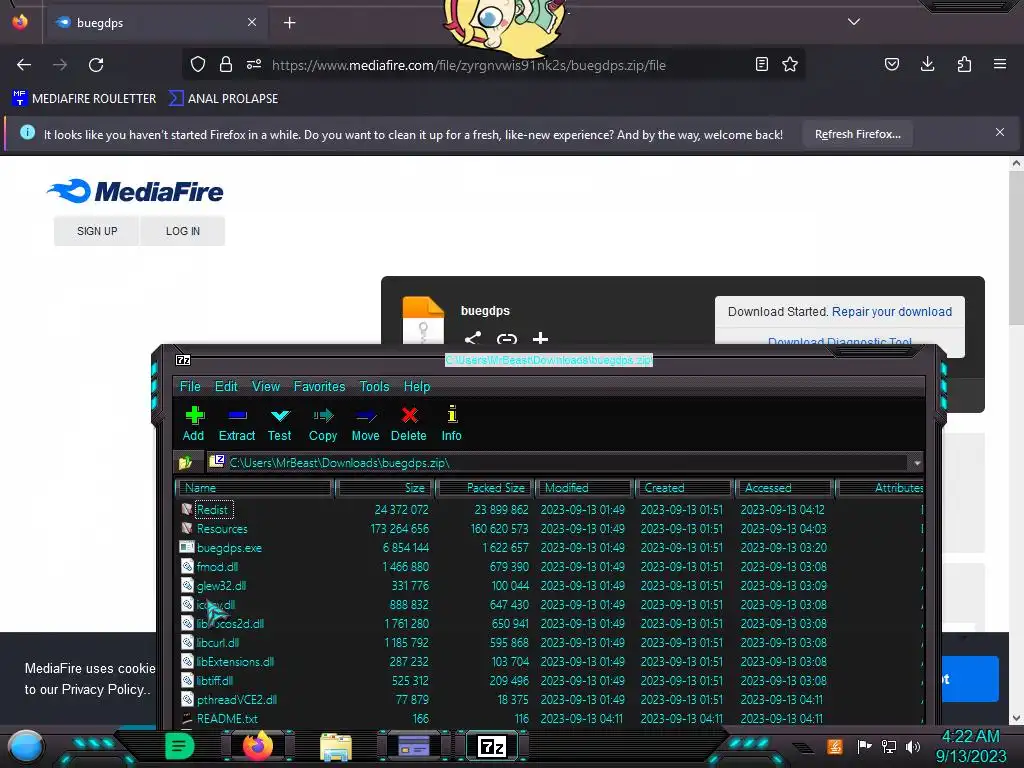This screenshot has width=1024, height=768.
Task: Go back in Firefox
Action: 24,65
